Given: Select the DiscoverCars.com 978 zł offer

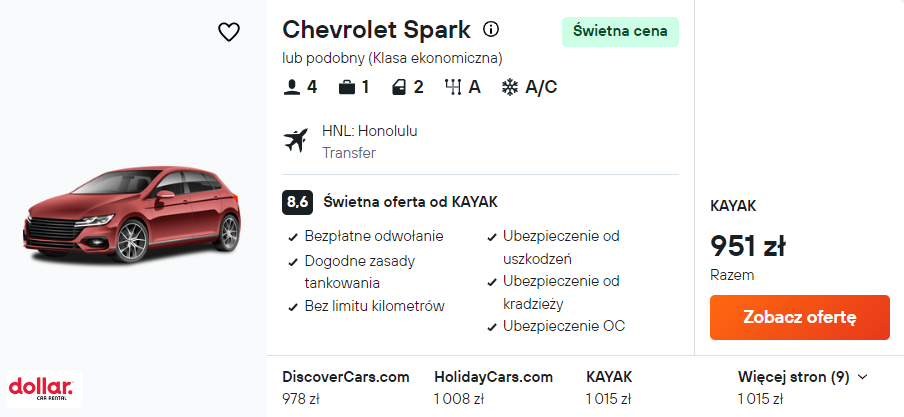Looking at the screenshot, I should 346,388.
